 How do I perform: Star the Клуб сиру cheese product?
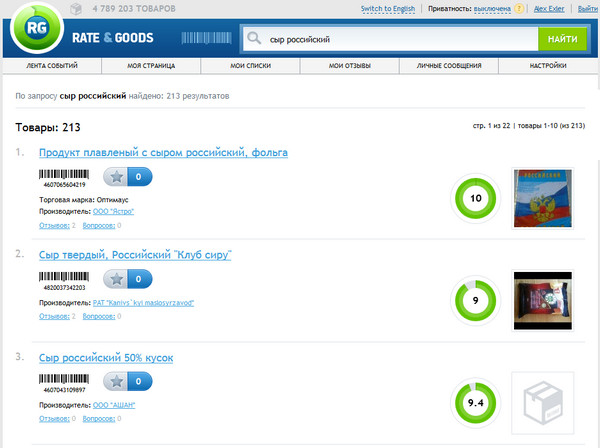pyautogui.click(x=116, y=278)
